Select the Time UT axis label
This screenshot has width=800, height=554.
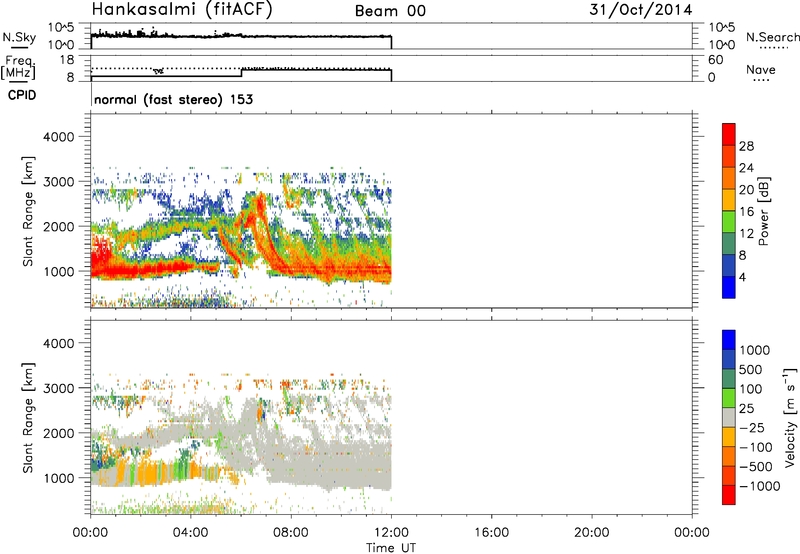tap(391, 548)
